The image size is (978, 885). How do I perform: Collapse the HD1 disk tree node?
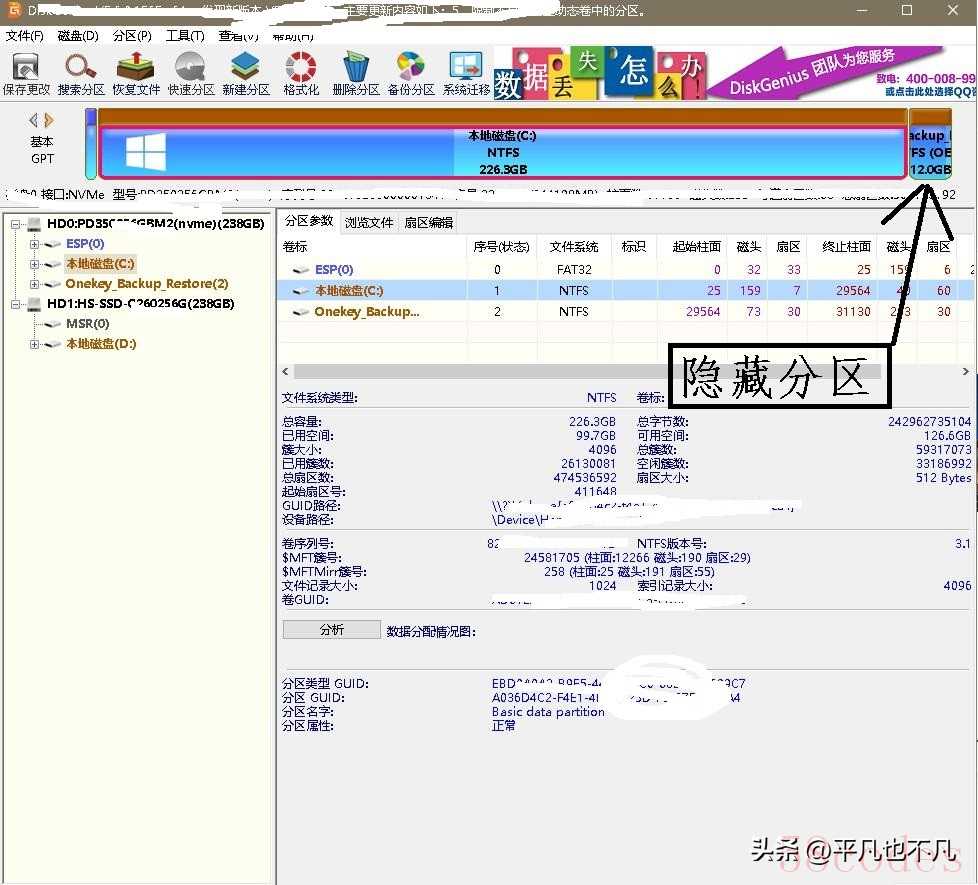tap(16, 304)
